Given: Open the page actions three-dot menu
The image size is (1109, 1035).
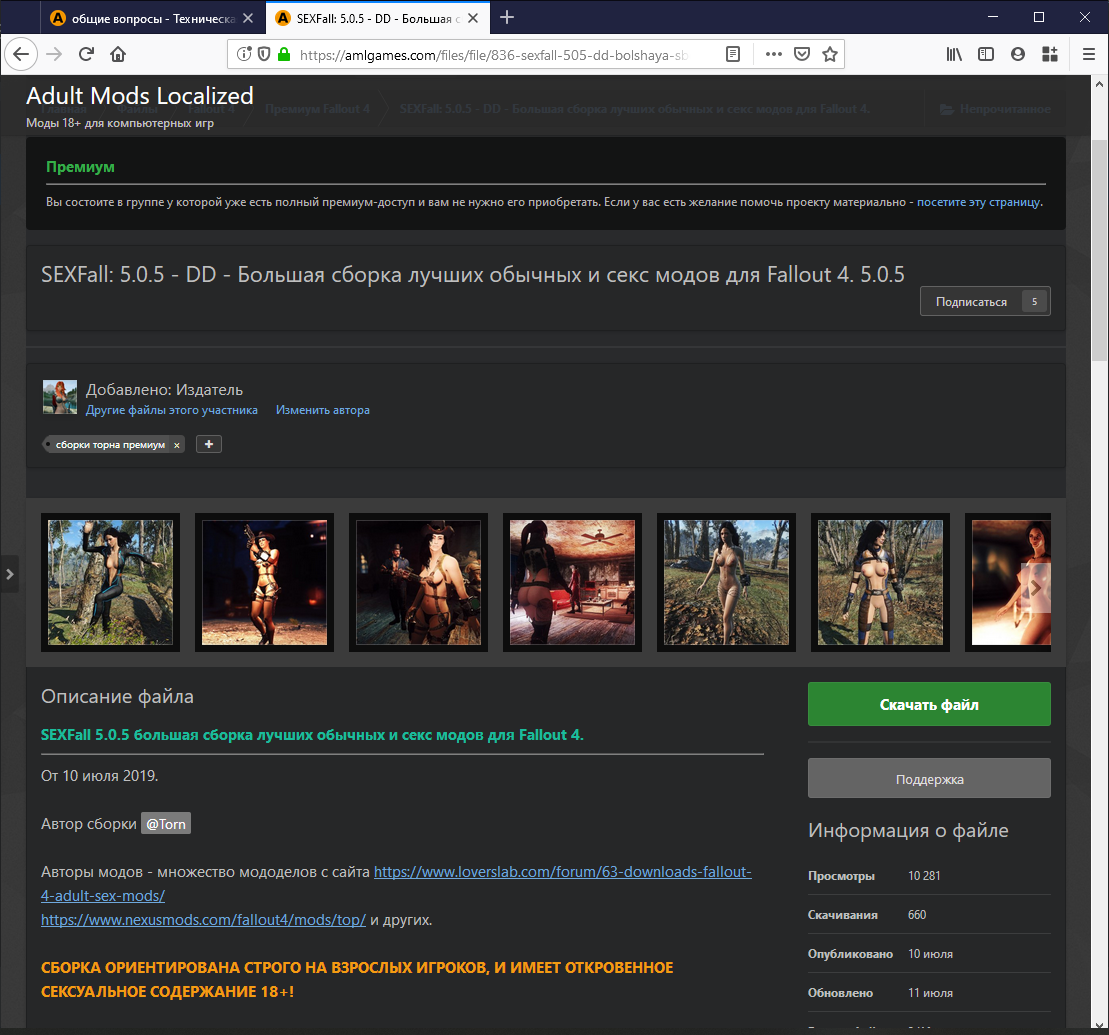Looking at the screenshot, I should tap(773, 54).
